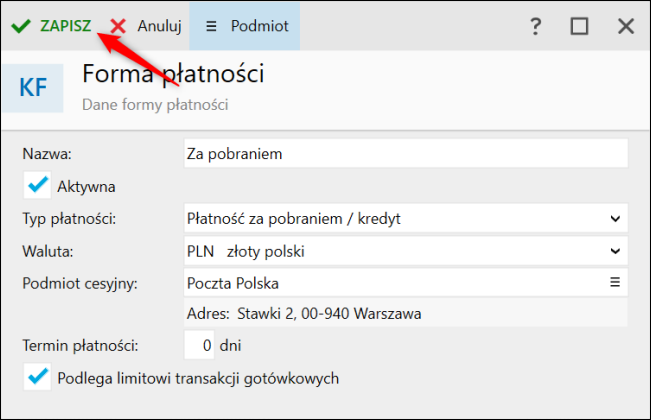
Task: Click the Poczta Polska entity field
Action: tap(395, 282)
